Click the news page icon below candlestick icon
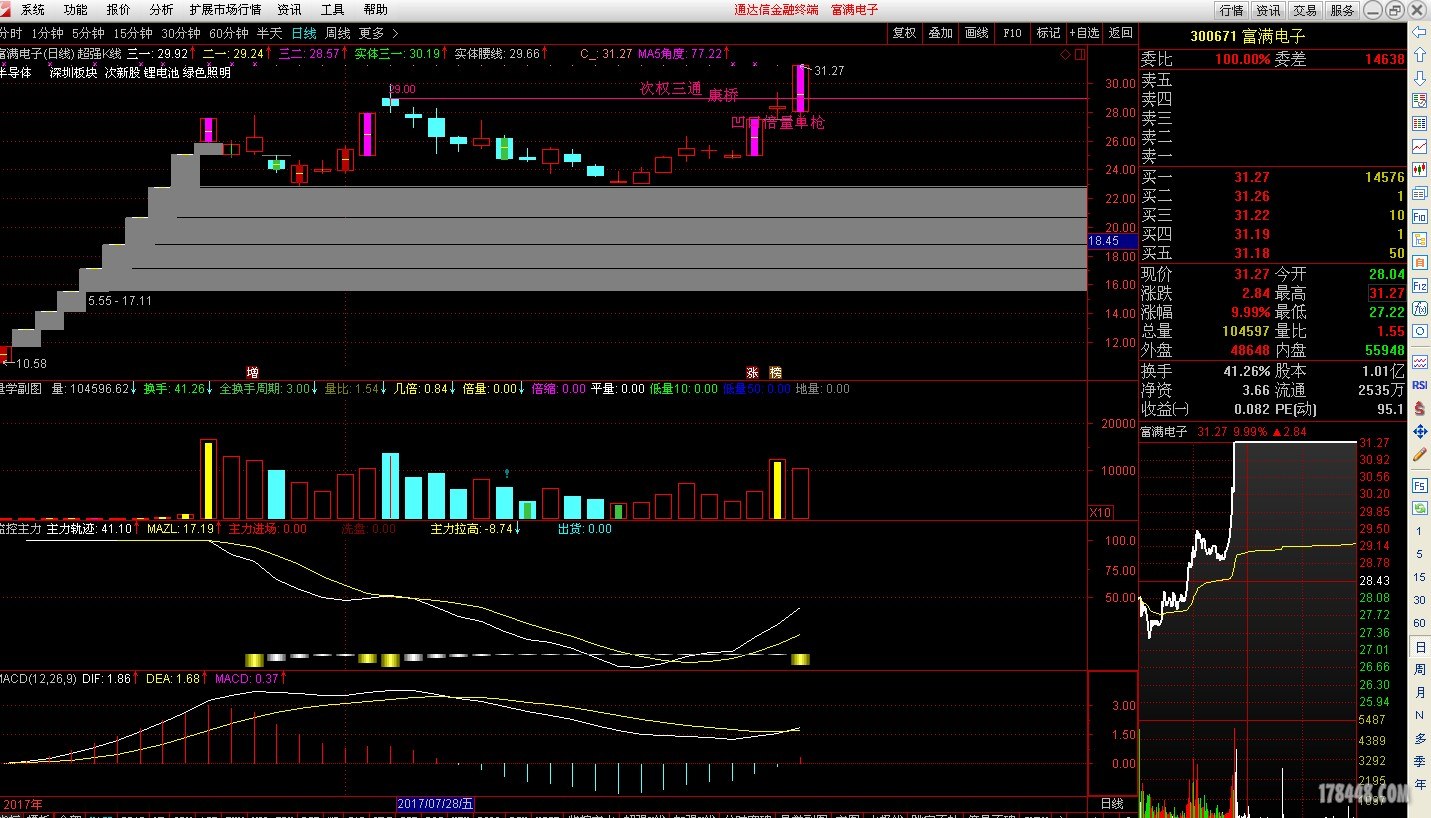1431x818 pixels. (1419, 194)
